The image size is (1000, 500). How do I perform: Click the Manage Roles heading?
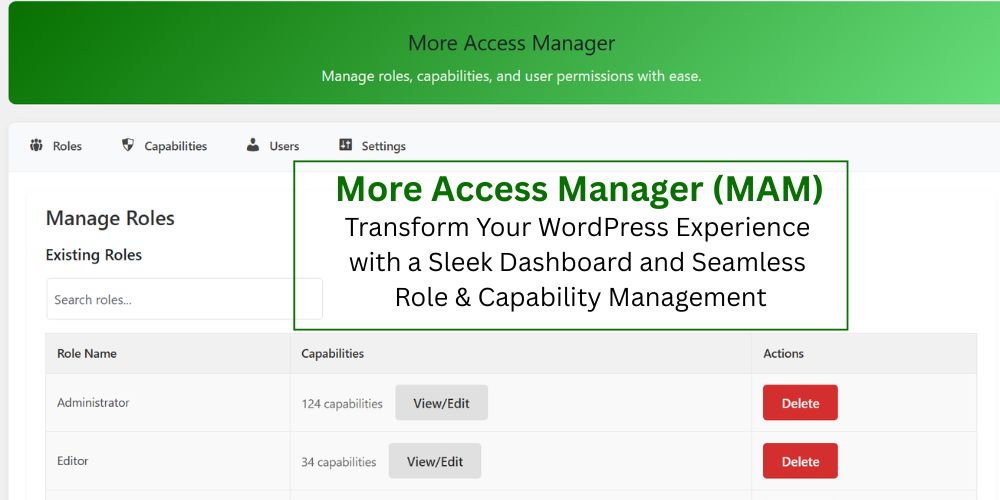[x=110, y=218]
